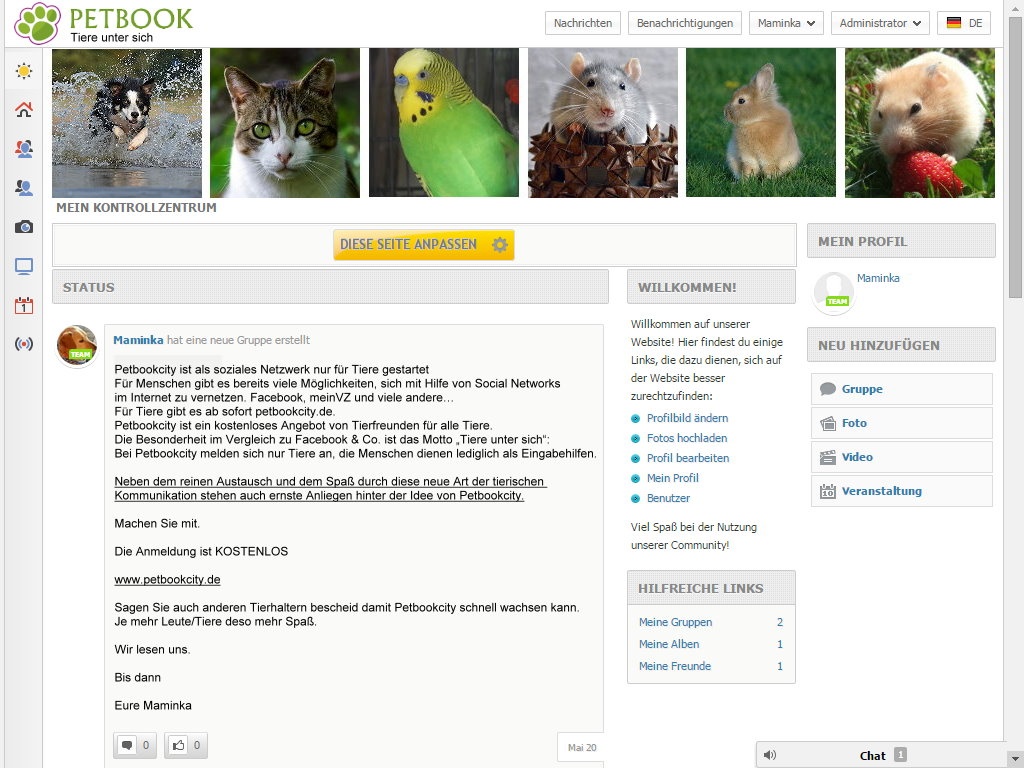This screenshot has width=1024, height=768.
Task: Open comments with speech bubble icon
Action: pyautogui.click(x=135, y=745)
